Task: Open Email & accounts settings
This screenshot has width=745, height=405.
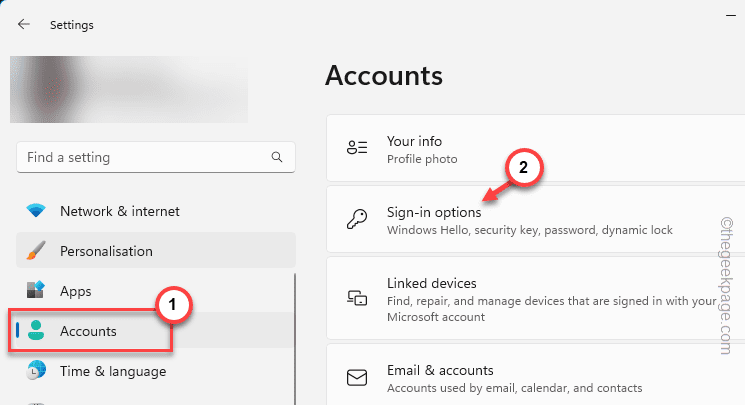Action: (x=440, y=370)
